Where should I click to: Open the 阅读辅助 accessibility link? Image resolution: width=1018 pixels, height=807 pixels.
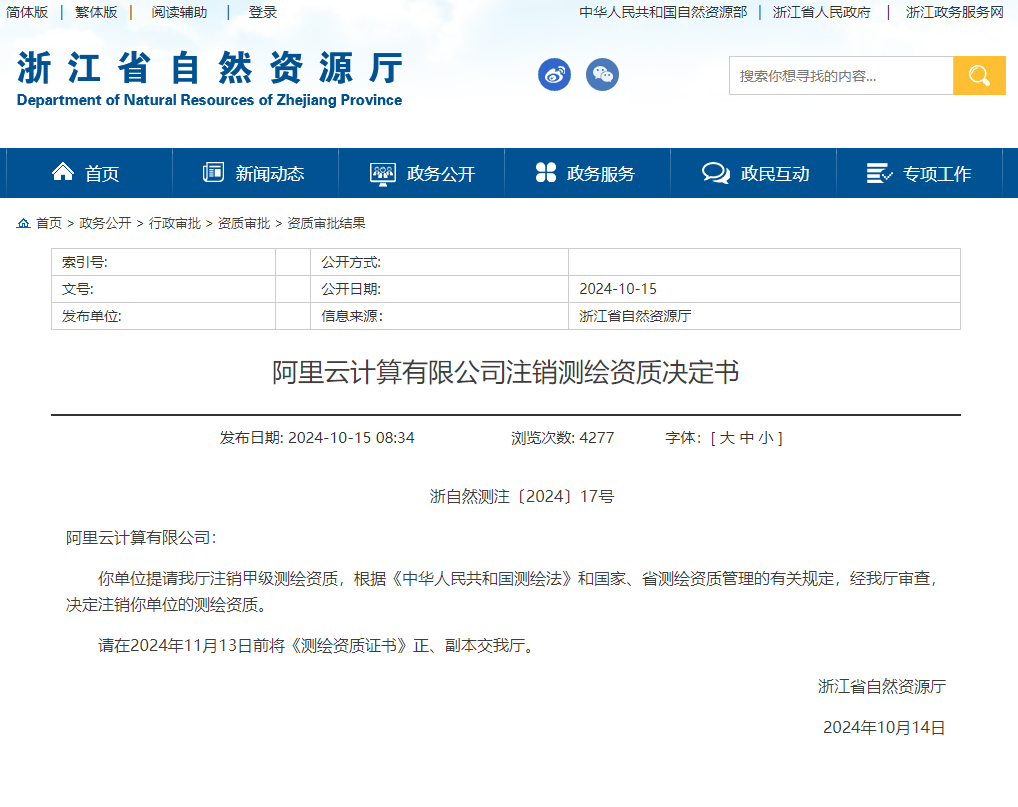(179, 12)
